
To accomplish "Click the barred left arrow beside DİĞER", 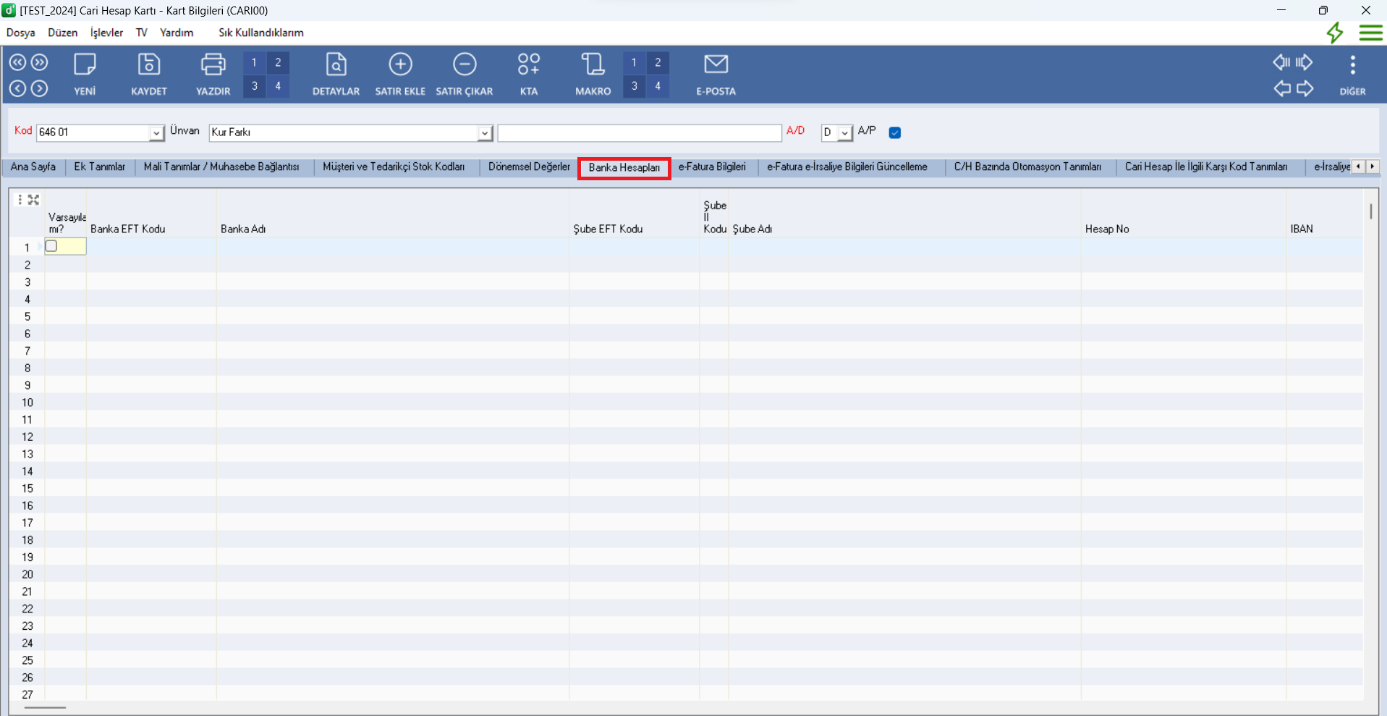I will (x=1282, y=63).
